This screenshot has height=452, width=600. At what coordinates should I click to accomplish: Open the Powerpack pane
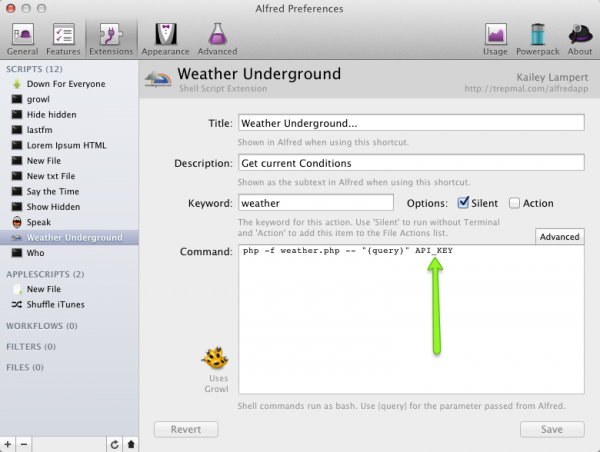click(538, 39)
